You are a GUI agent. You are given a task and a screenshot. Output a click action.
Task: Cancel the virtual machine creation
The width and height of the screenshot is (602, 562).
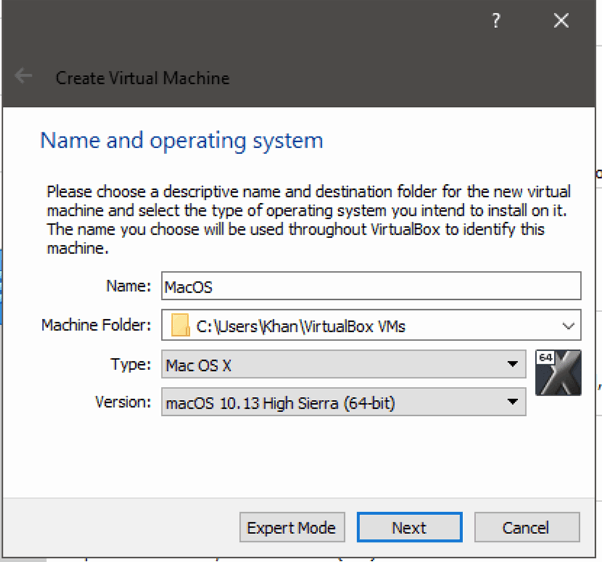tap(526, 528)
